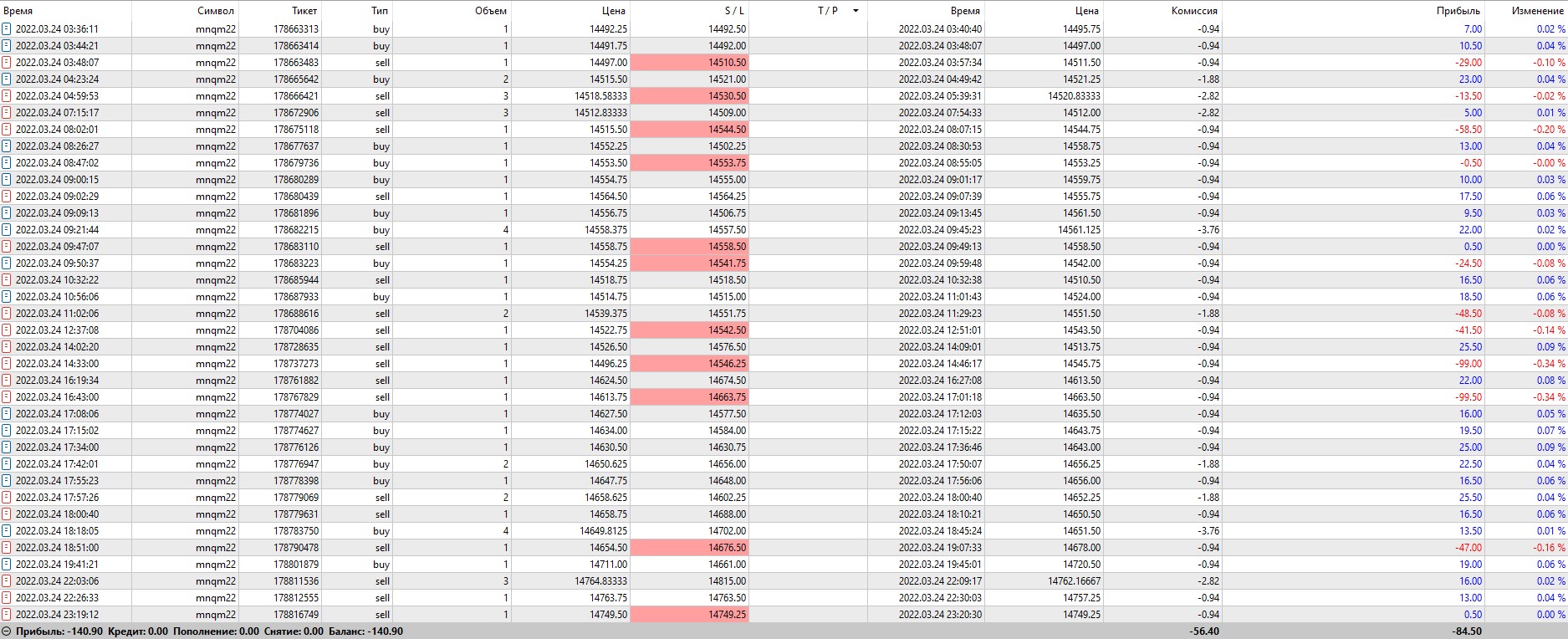The image size is (1568, 639).
Task: Click the sell icon for ticket 178737273
Action: [7, 364]
